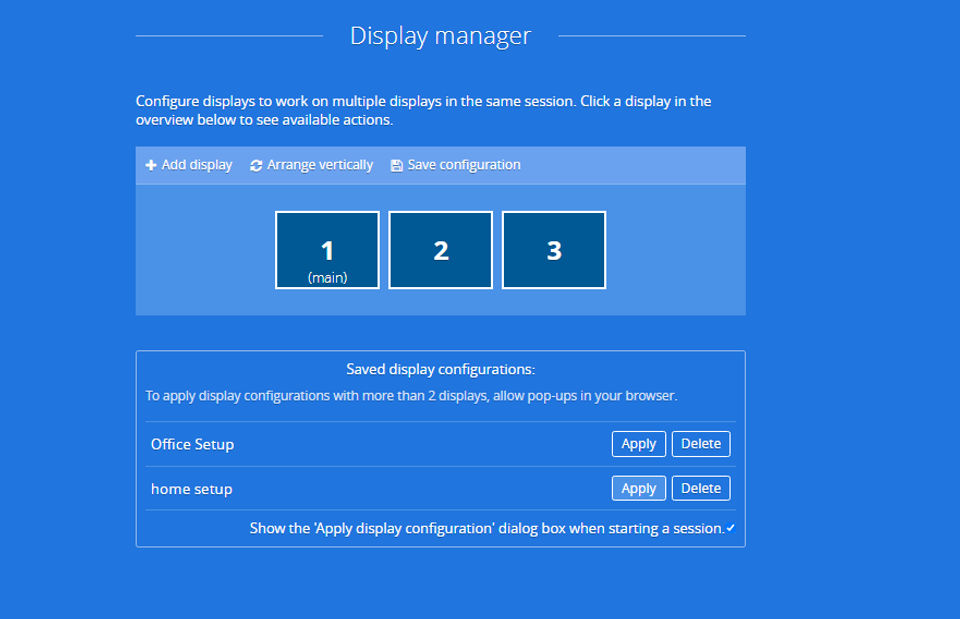Select display 1 (main) thumbnail
The image size is (960, 619).
[x=328, y=250]
